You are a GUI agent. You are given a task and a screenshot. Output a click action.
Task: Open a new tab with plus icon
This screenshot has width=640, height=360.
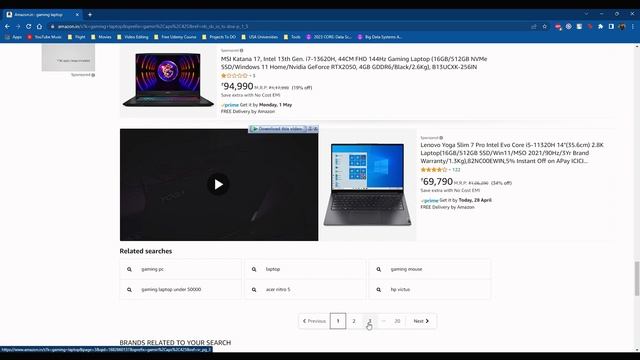click(90, 15)
